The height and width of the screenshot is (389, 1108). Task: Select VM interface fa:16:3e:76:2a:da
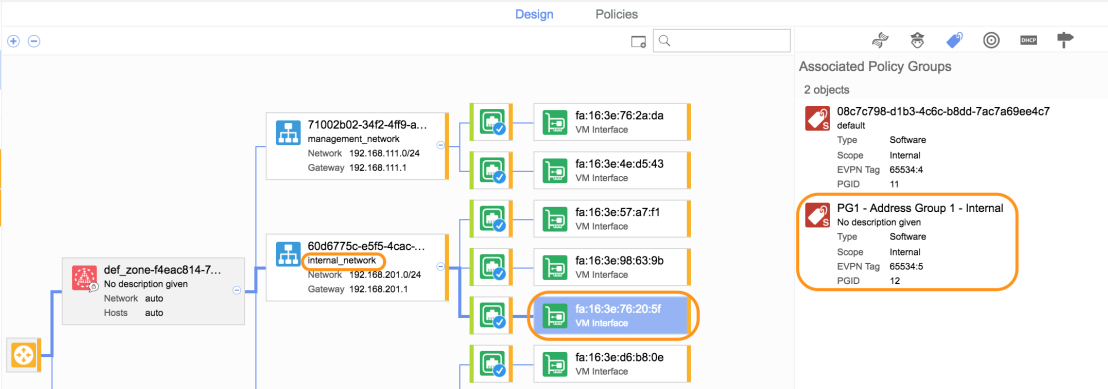[612, 122]
